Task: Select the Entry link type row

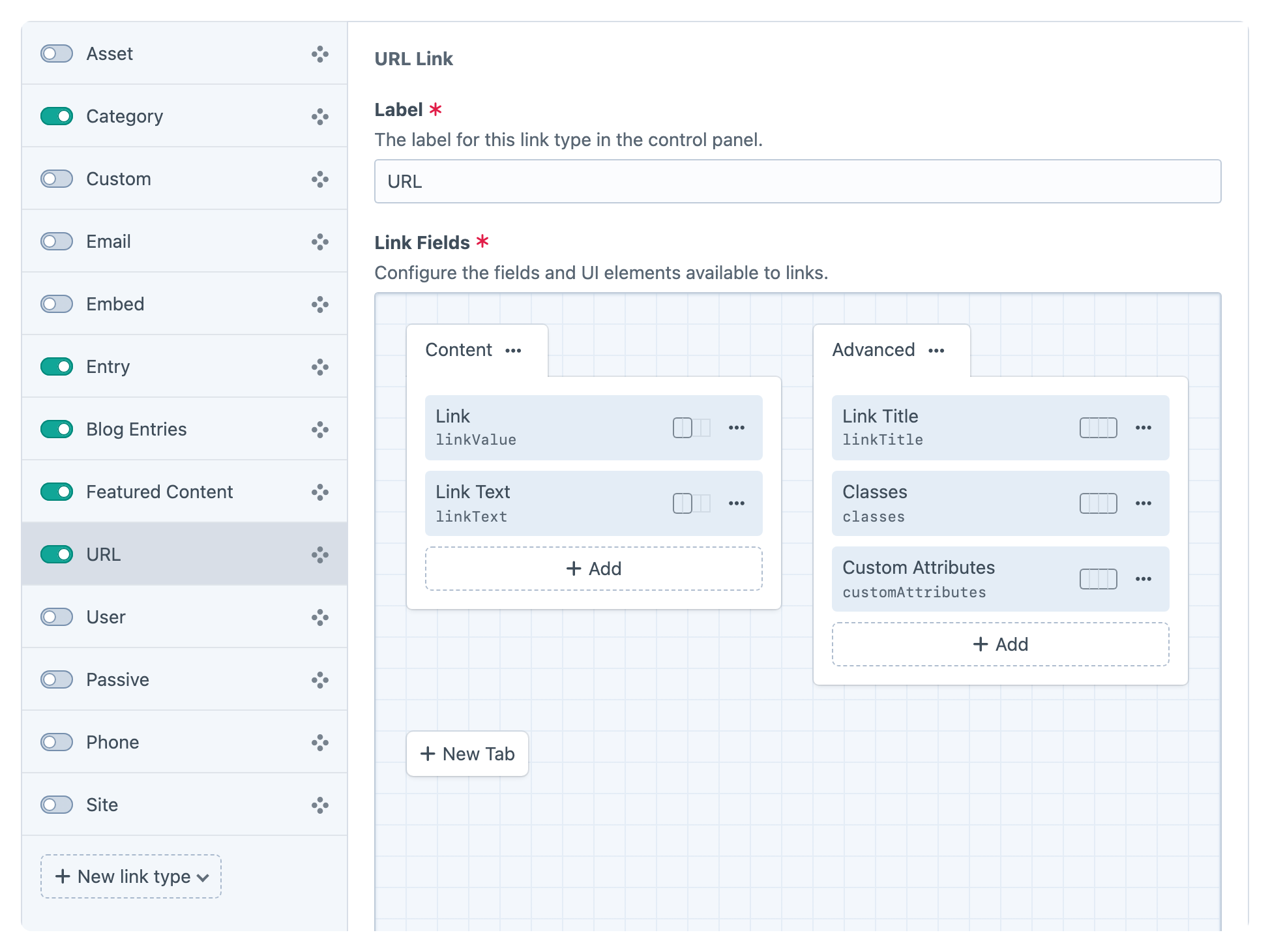Action: [x=185, y=366]
